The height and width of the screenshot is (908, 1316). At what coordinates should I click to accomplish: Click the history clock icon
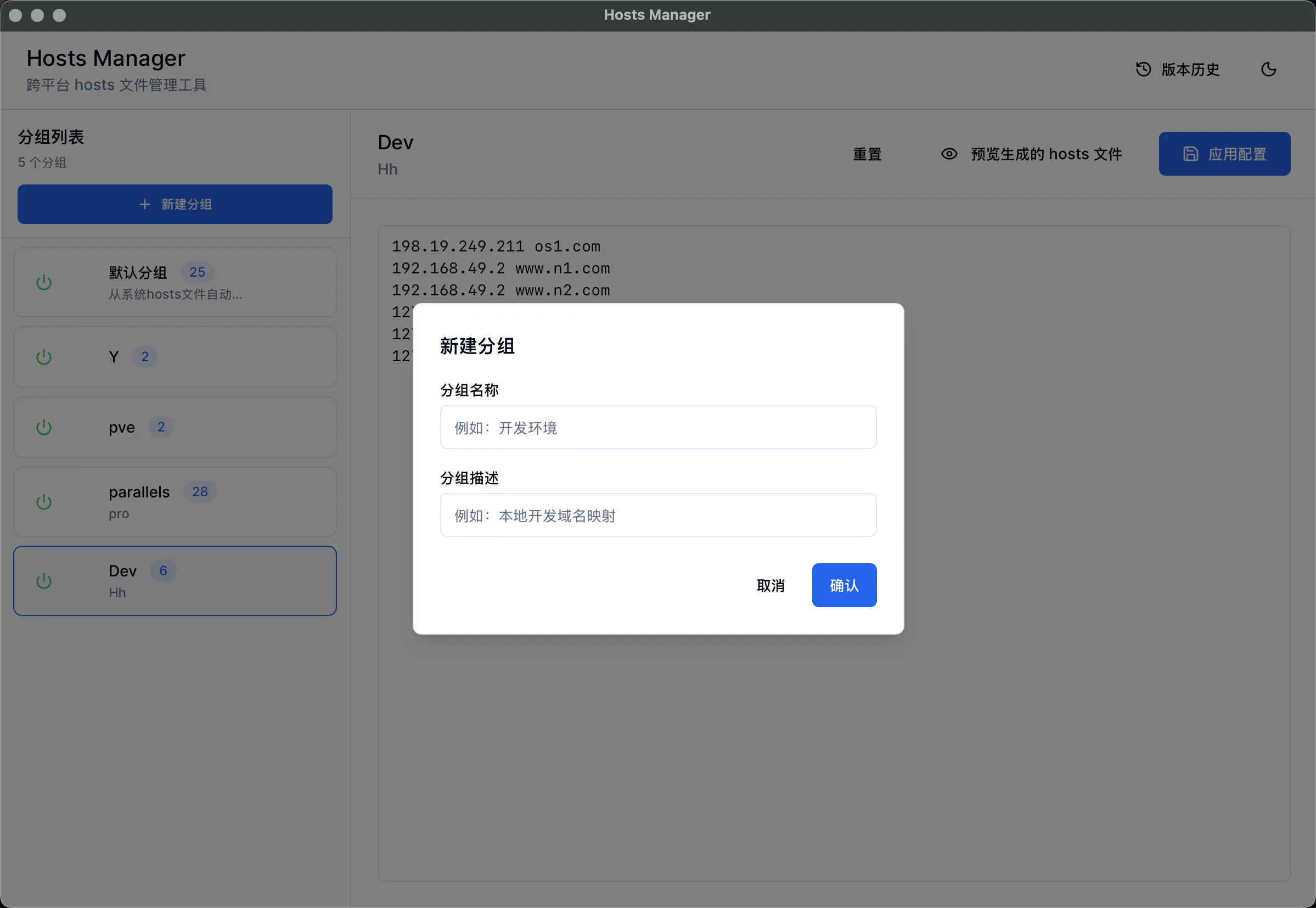click(x=1143, y=69)
